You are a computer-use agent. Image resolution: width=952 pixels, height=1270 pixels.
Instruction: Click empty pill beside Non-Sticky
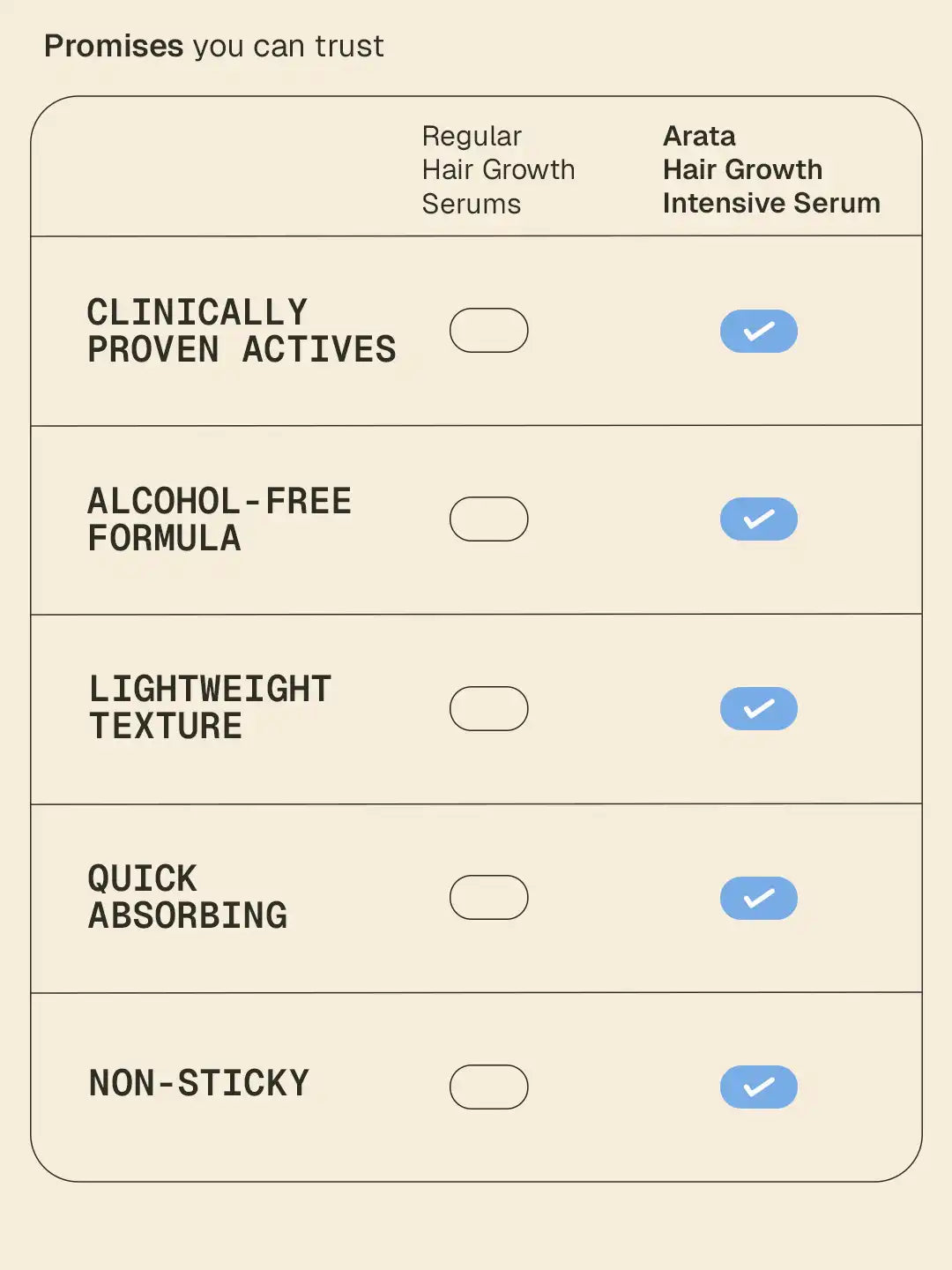point(488,1087)
